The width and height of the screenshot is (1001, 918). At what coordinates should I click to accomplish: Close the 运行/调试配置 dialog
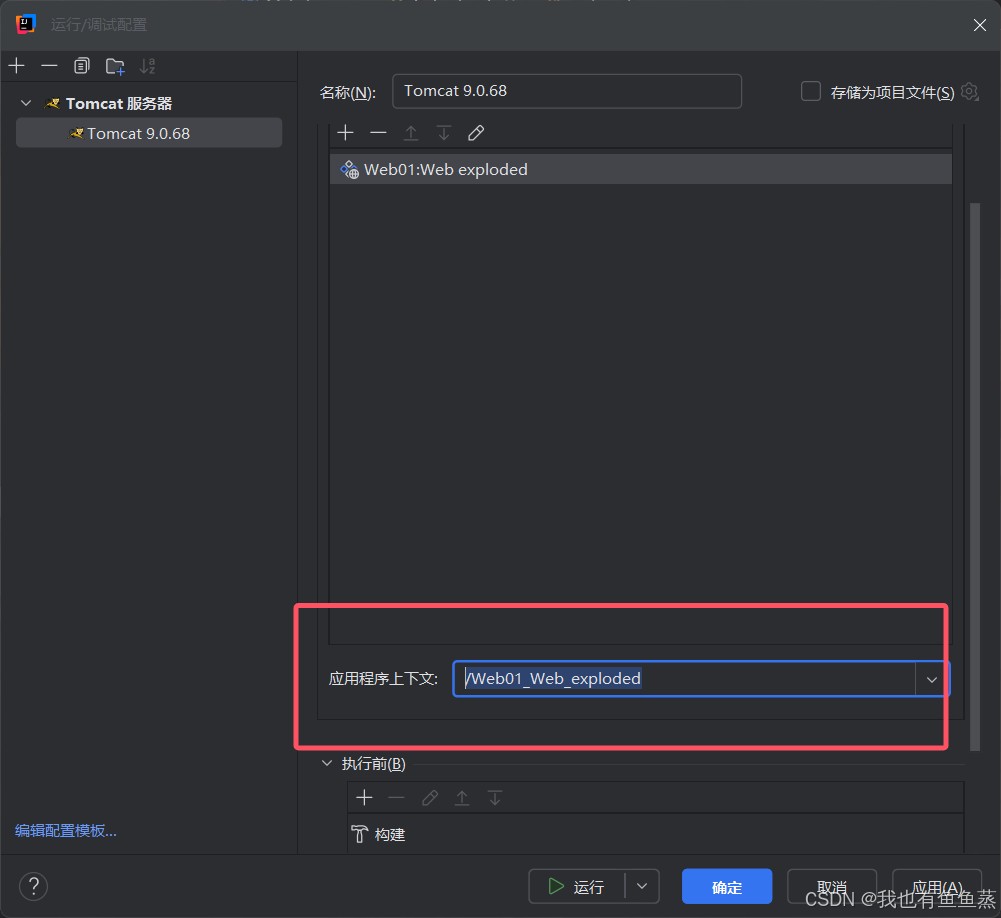click(979, 25)
